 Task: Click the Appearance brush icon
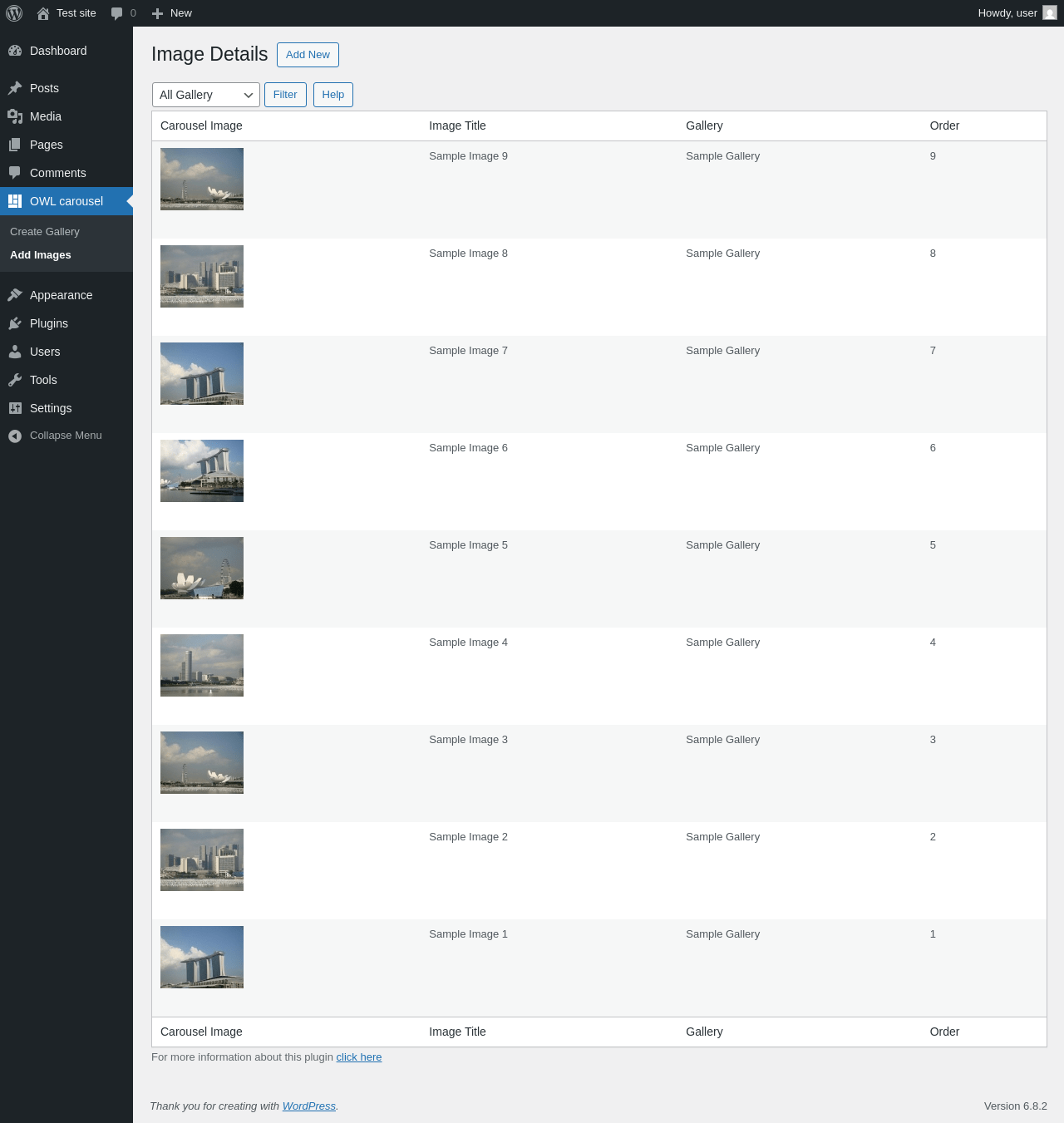pyautogui.click(x=15, y=295)
